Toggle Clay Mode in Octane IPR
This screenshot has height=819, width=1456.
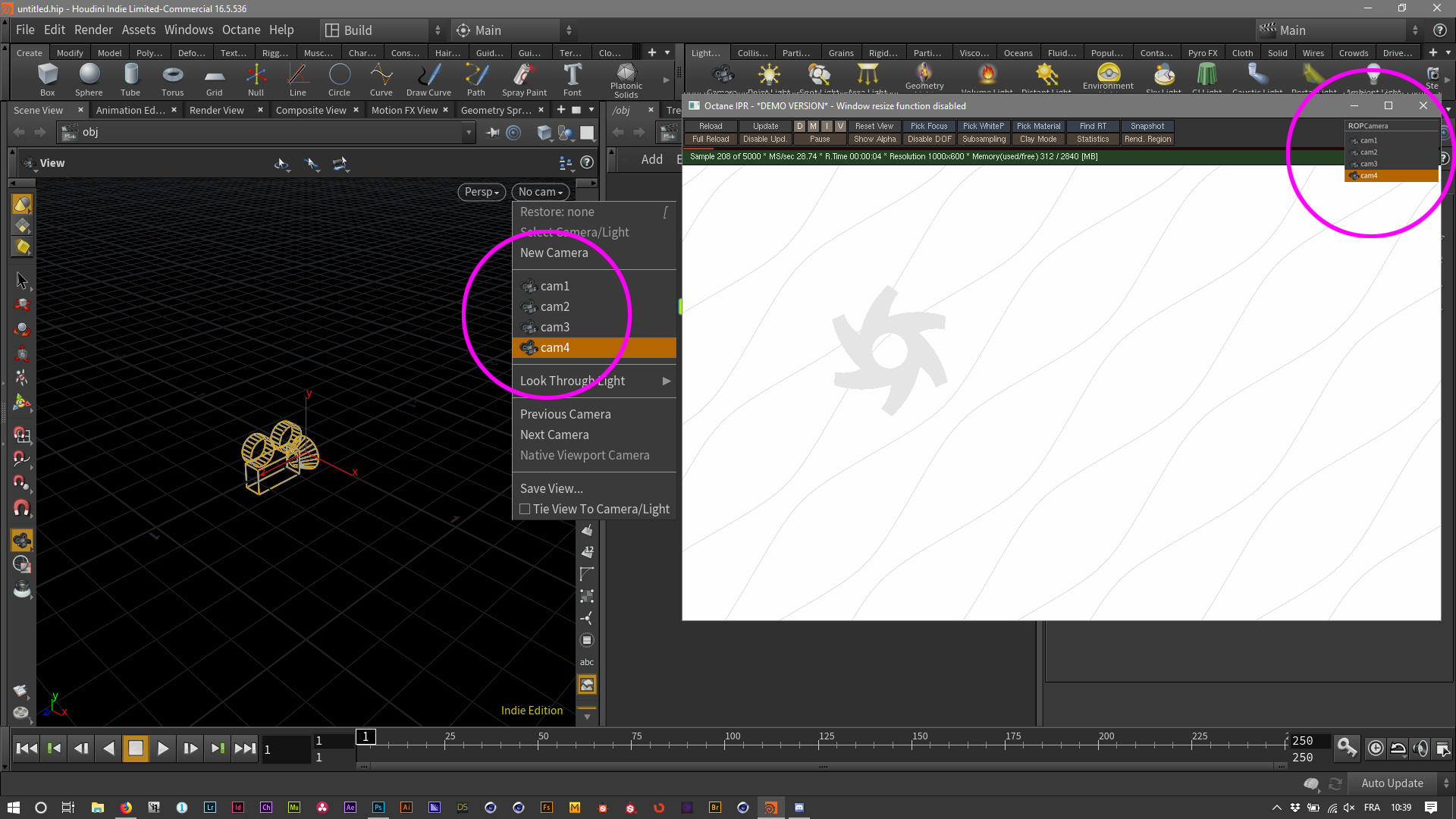tap(1037, 139)
